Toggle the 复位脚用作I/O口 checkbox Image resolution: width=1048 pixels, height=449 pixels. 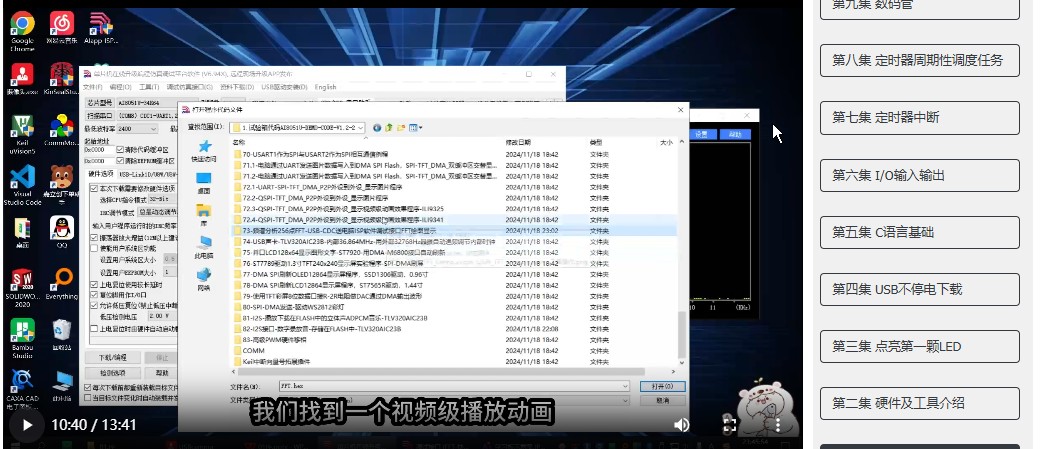(x=94, y=295)
